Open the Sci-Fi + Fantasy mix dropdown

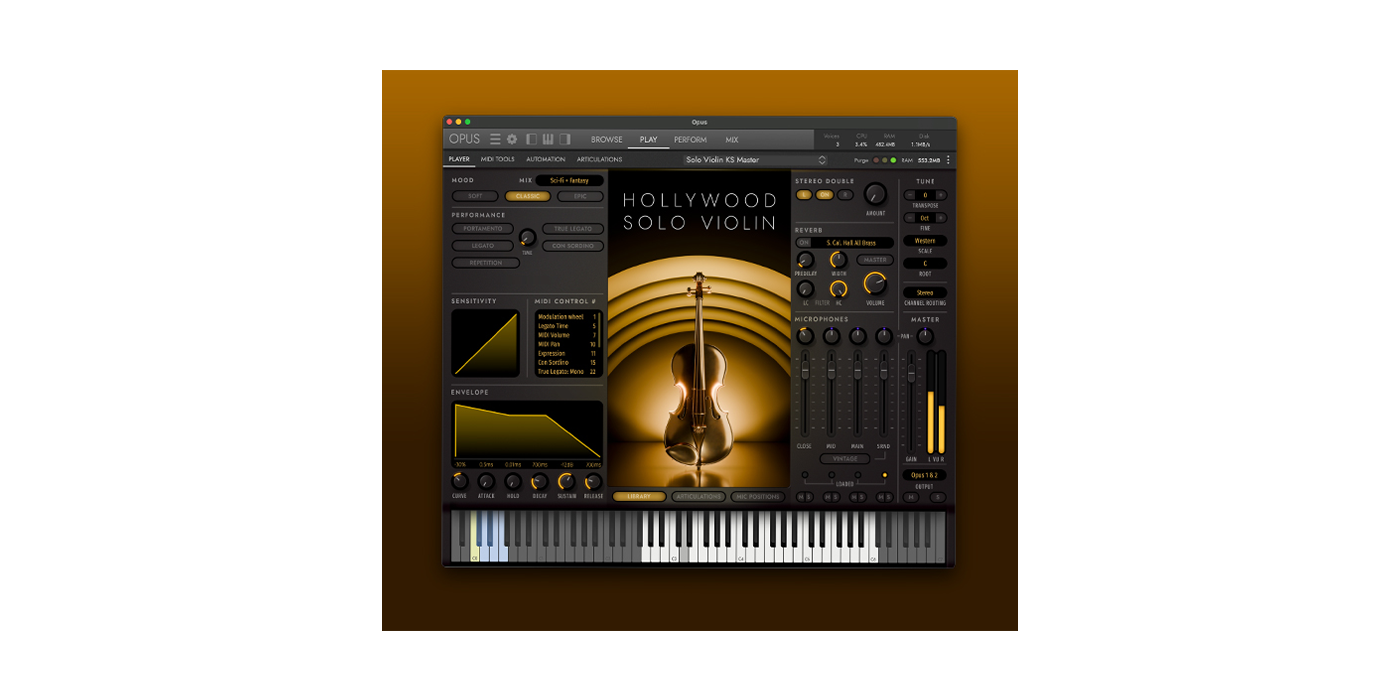tap(569, 181)
